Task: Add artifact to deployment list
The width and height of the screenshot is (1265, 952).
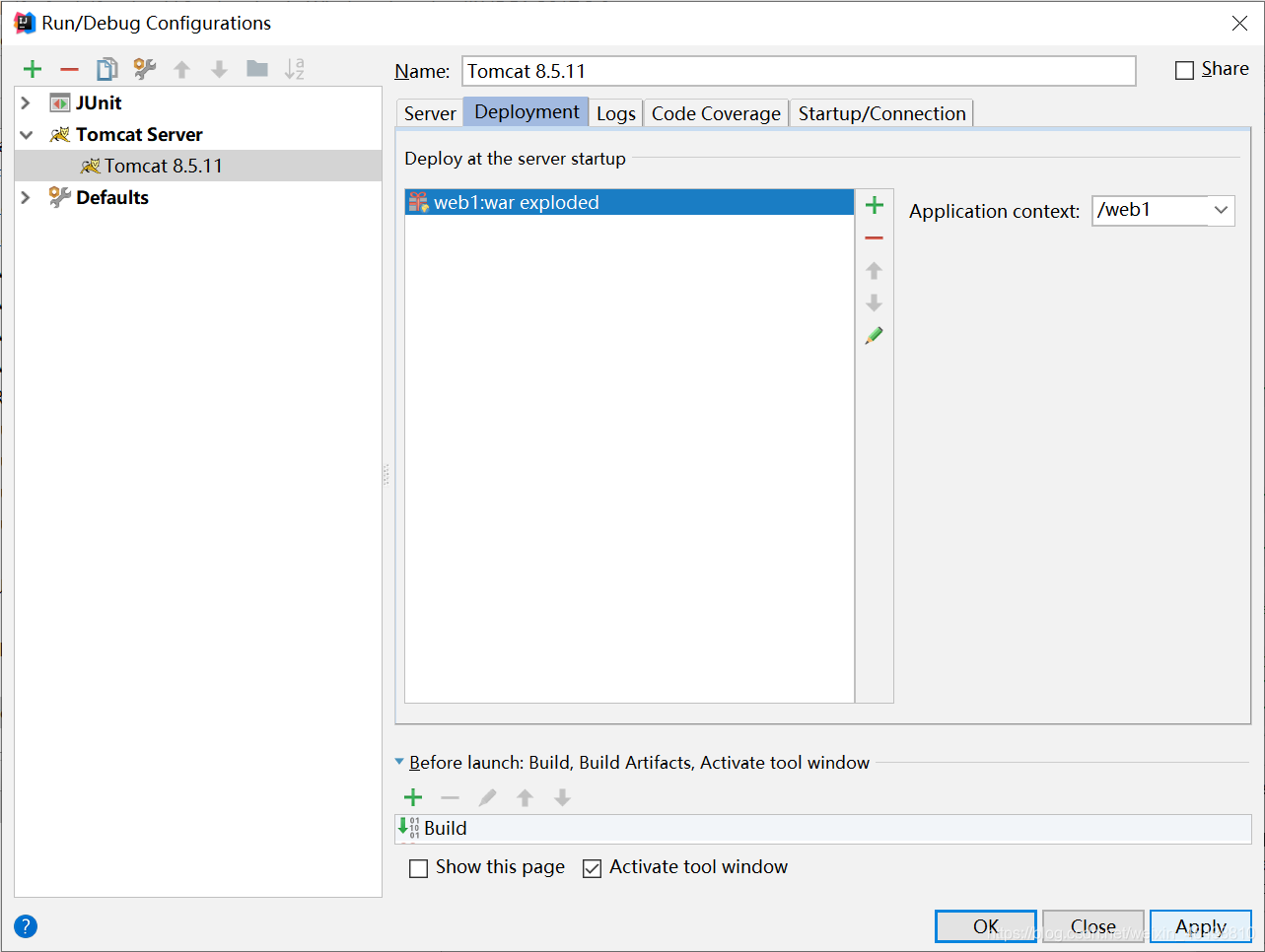Action: coord(875,205)
